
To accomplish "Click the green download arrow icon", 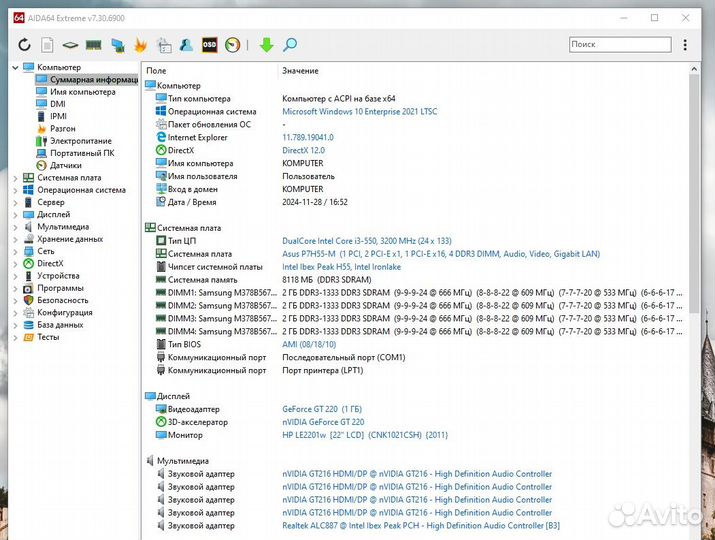I will coord(266,45).
